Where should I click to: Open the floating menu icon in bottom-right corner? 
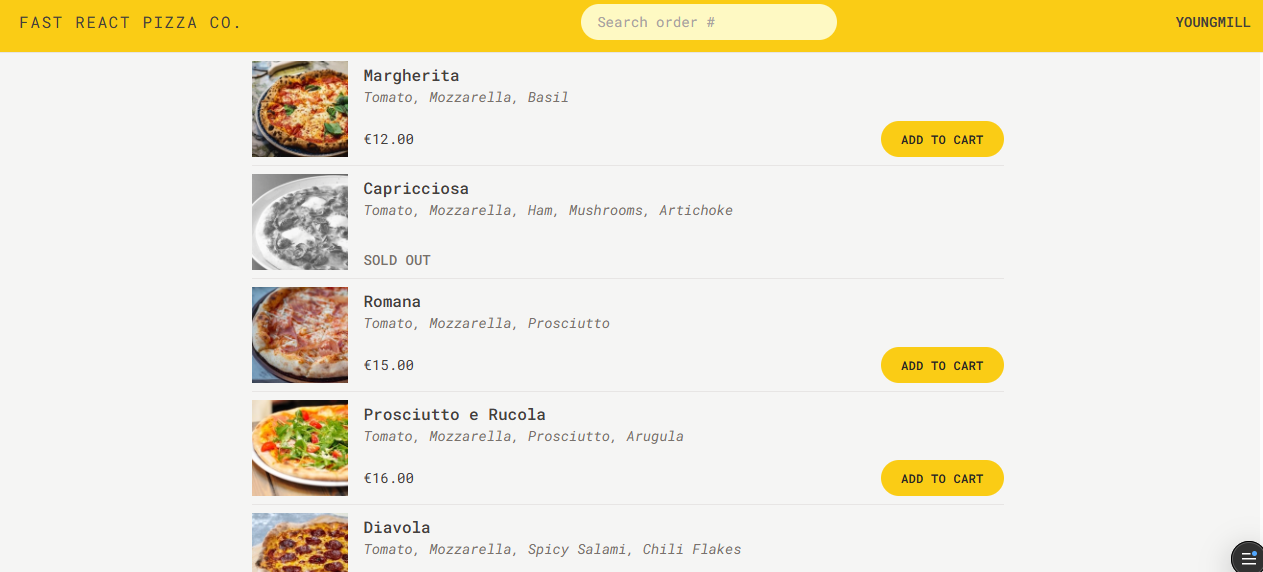coord(1247,556)
